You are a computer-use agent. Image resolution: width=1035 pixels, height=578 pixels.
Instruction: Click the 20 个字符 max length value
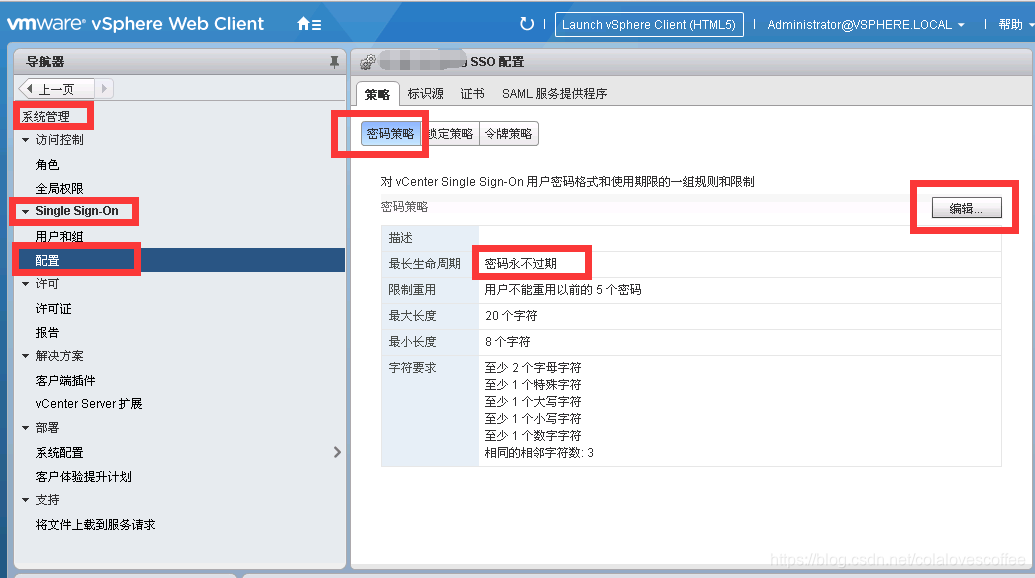click(512, 316)
